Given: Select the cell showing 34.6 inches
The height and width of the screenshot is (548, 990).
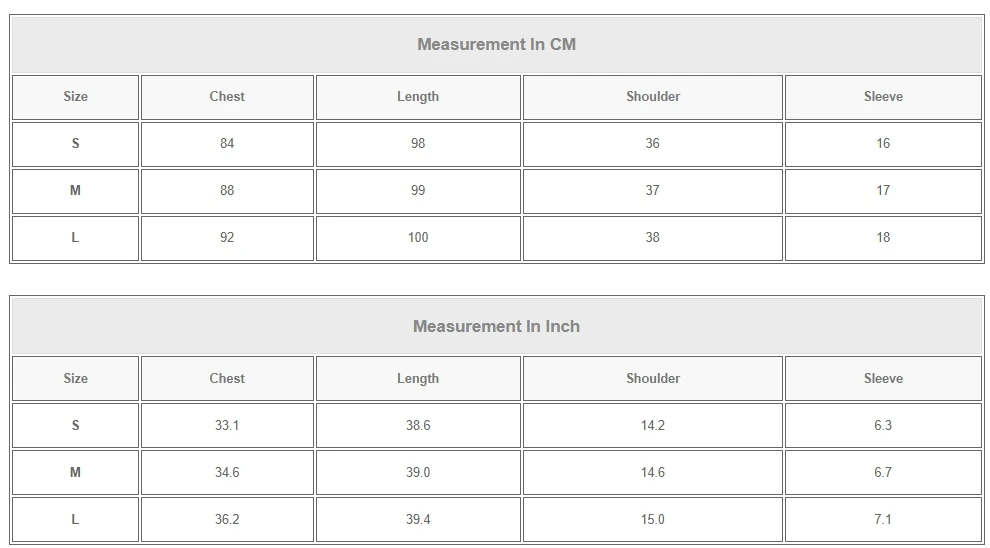Looking at the screenshot, I should (227, 473).
